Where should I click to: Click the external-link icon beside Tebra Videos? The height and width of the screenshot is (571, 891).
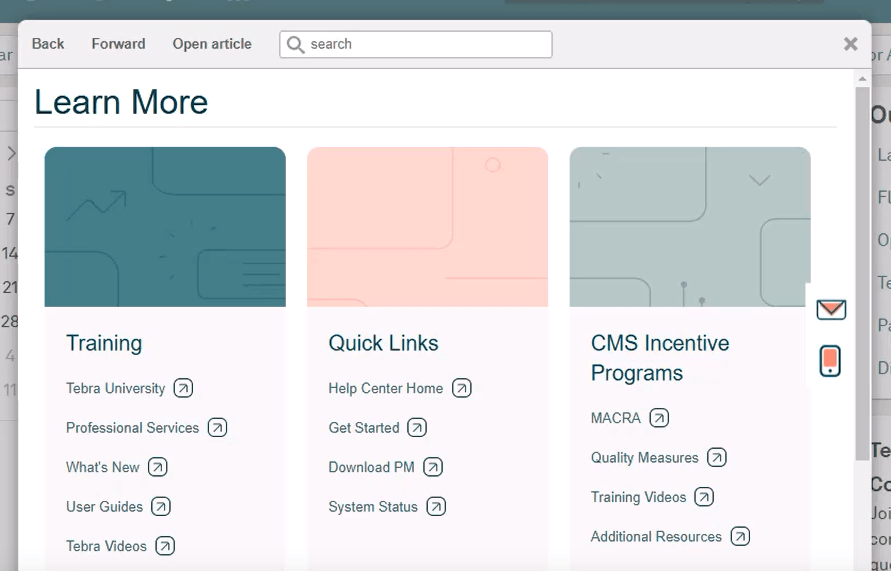coord(165,546)
